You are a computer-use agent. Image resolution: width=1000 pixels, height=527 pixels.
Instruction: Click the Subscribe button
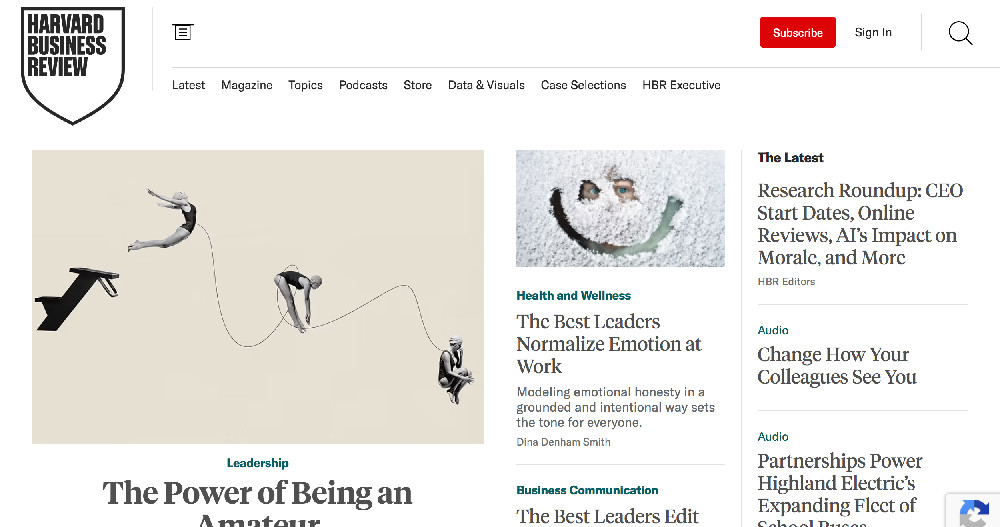pyautogui.click(x=797, y=33)
